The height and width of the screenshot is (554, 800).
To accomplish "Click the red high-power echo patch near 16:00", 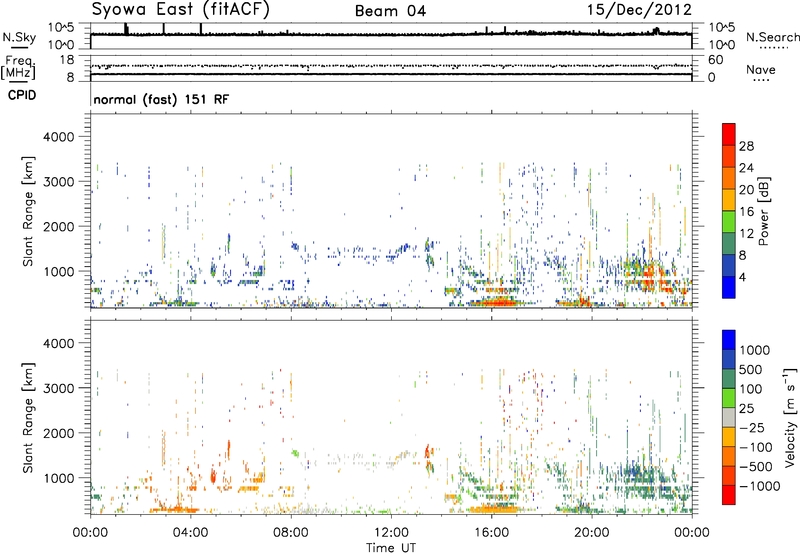I will [497, 303].
